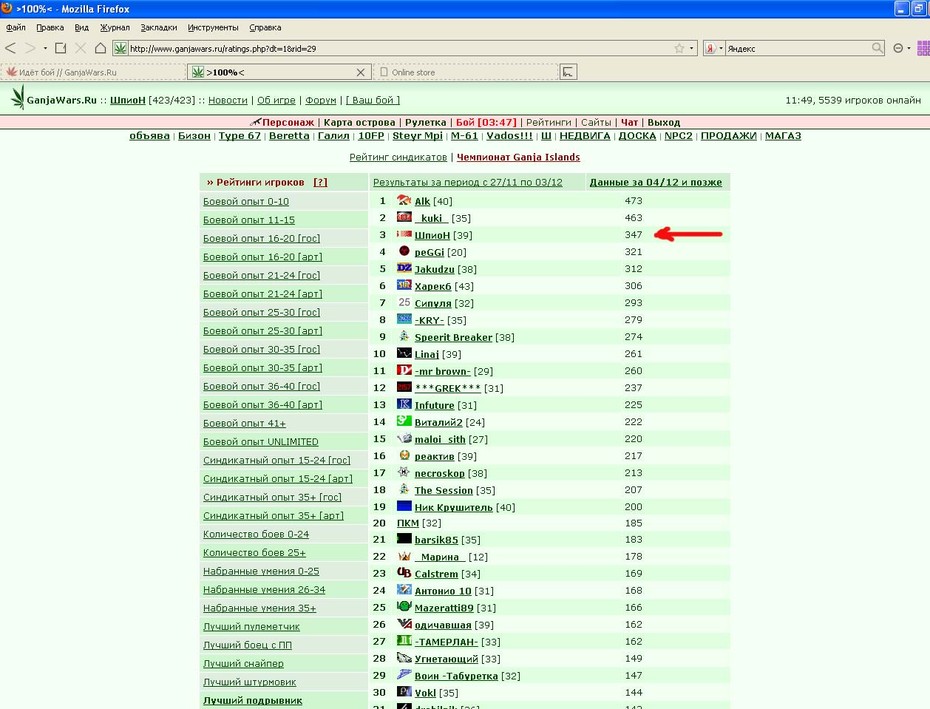Click inside the Yandex search field
The image size is (930, 709).
[798, 49]
